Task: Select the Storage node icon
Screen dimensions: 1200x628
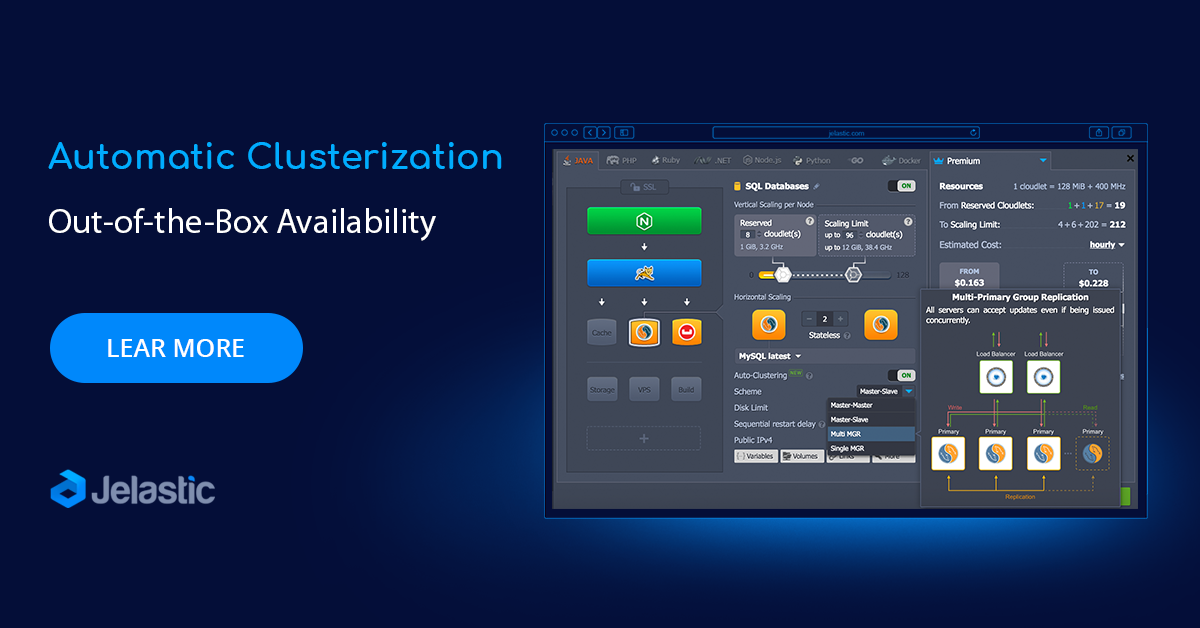Action: [602, 389]
